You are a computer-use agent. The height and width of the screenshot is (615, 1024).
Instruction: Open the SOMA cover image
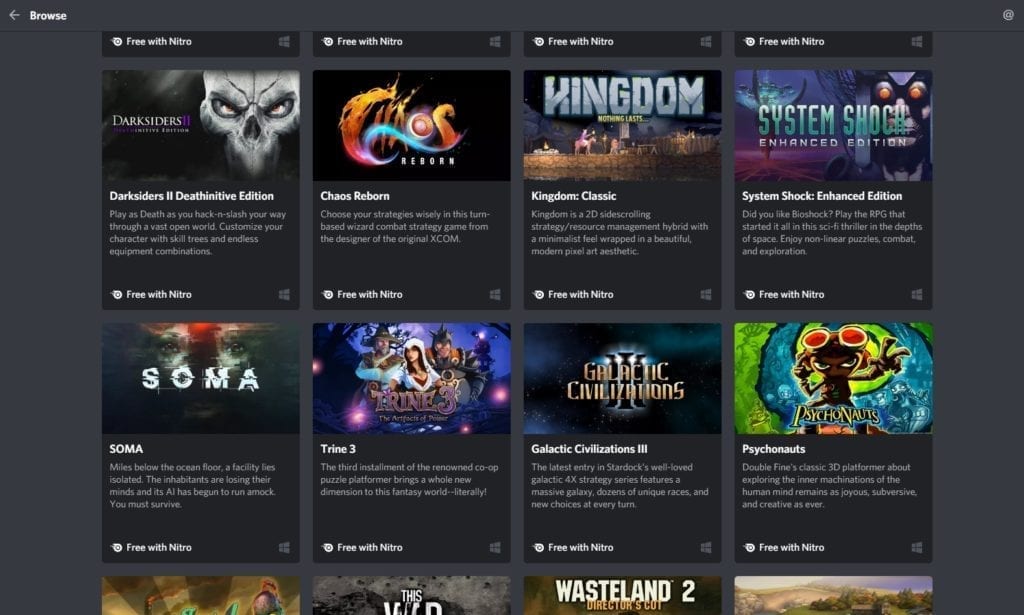[200, 378]
